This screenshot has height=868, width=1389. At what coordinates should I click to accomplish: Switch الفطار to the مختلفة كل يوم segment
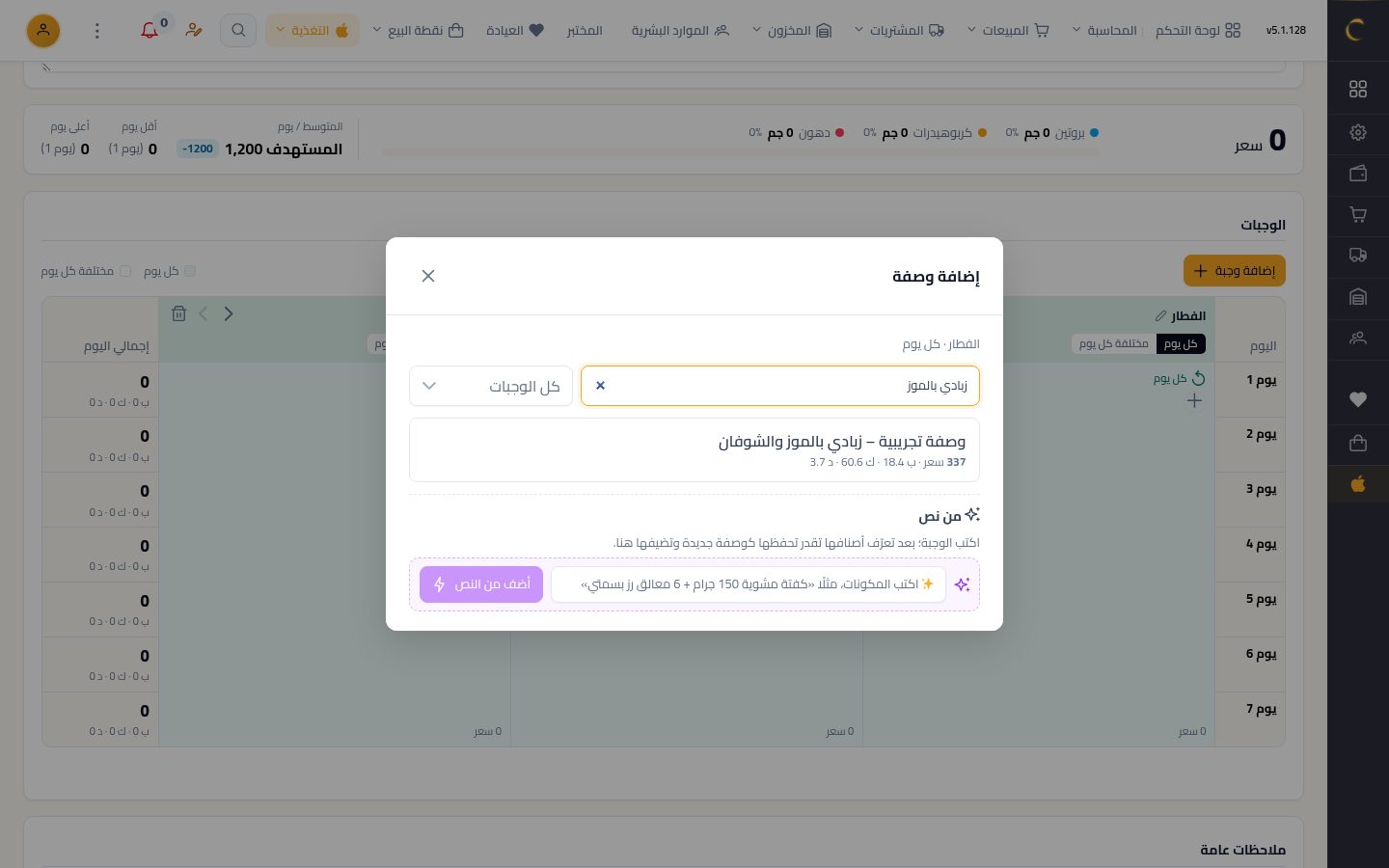1114,344
